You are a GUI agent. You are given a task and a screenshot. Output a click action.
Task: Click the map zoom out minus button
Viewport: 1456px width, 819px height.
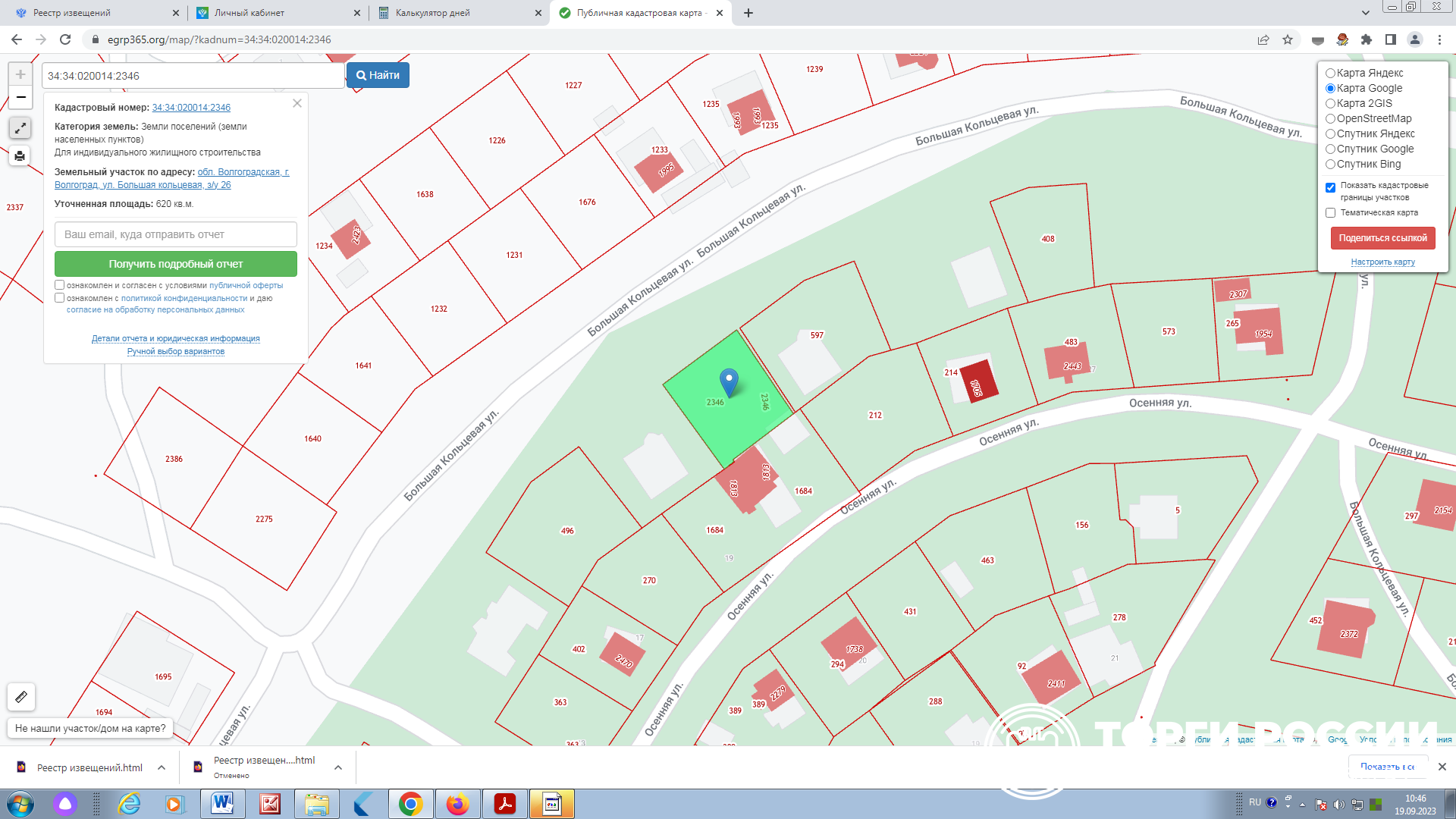coord(20,97)
